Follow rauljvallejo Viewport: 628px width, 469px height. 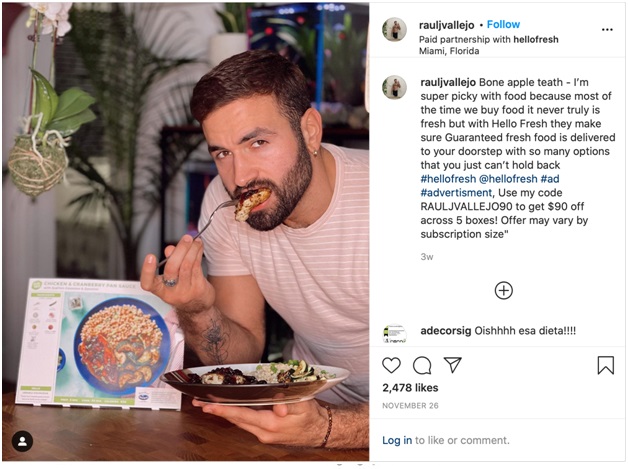(503, 24)
